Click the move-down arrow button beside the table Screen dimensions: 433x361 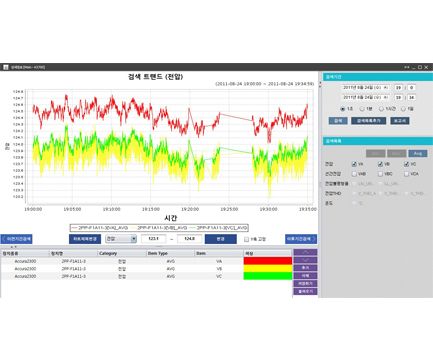click(305, 260)
